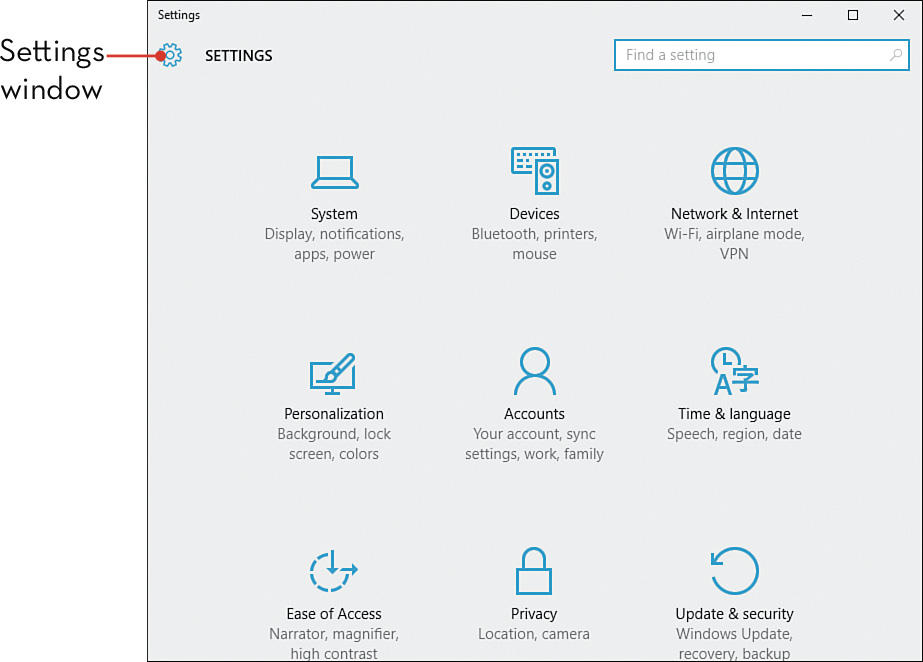Open the Network & Internet globe icon

735,171
